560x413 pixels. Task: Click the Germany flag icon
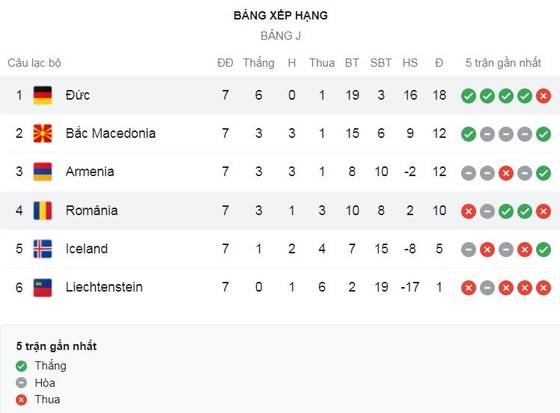pos(42,95)
